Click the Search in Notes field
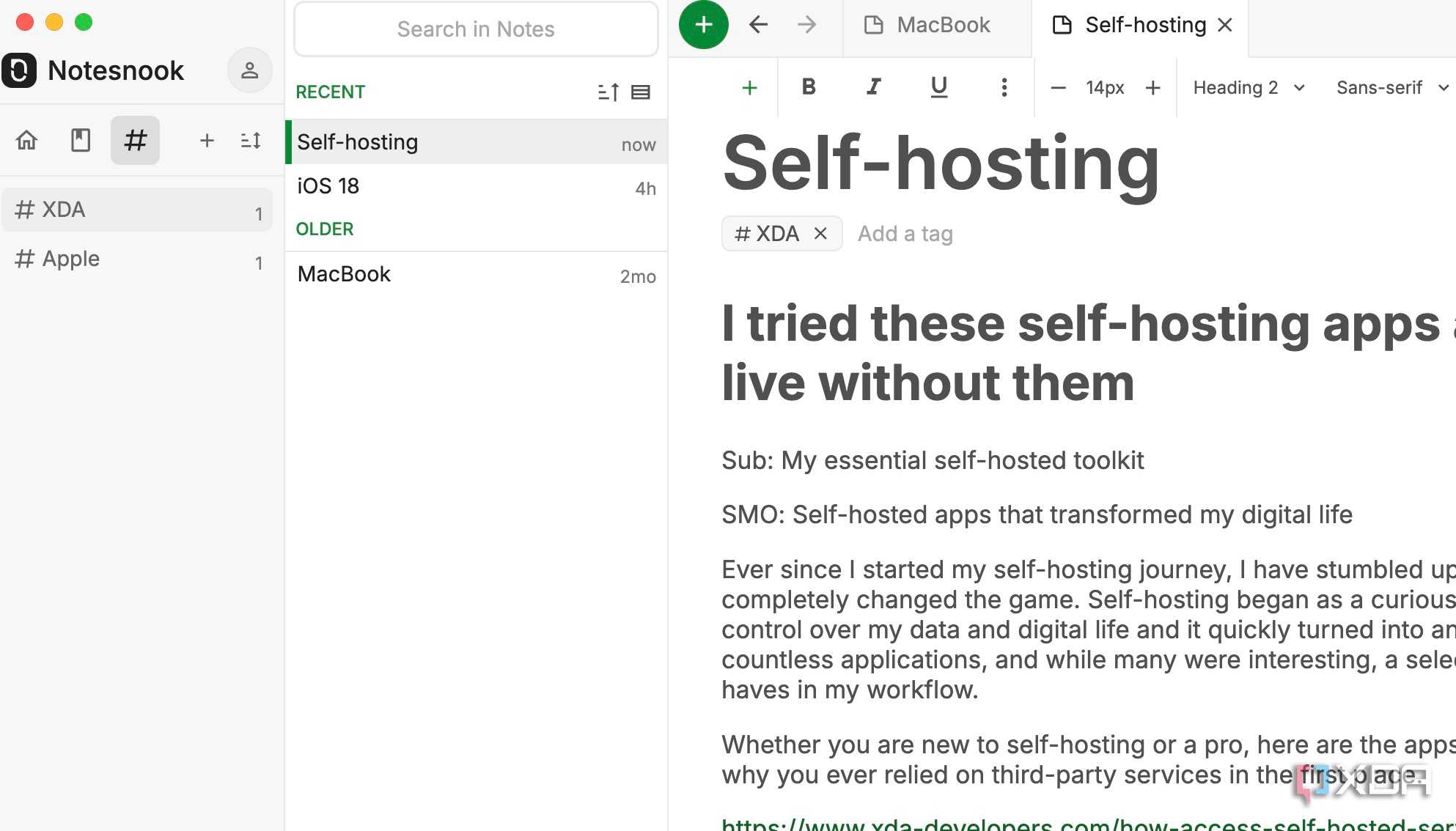This screenshot has height=831, width=1456. pyautogui.click(x=476, y=29)
